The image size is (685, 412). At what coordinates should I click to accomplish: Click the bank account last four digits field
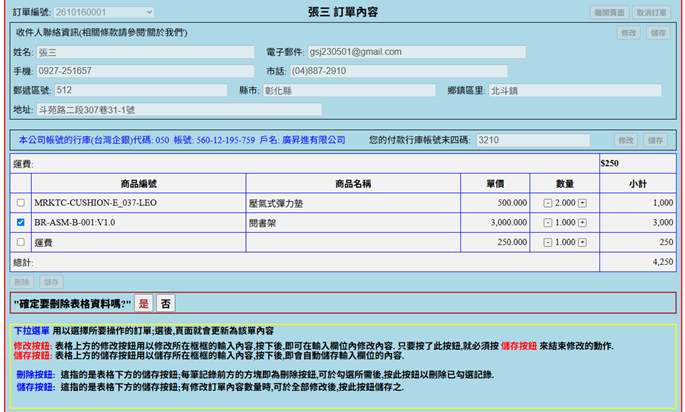point(533,140)
